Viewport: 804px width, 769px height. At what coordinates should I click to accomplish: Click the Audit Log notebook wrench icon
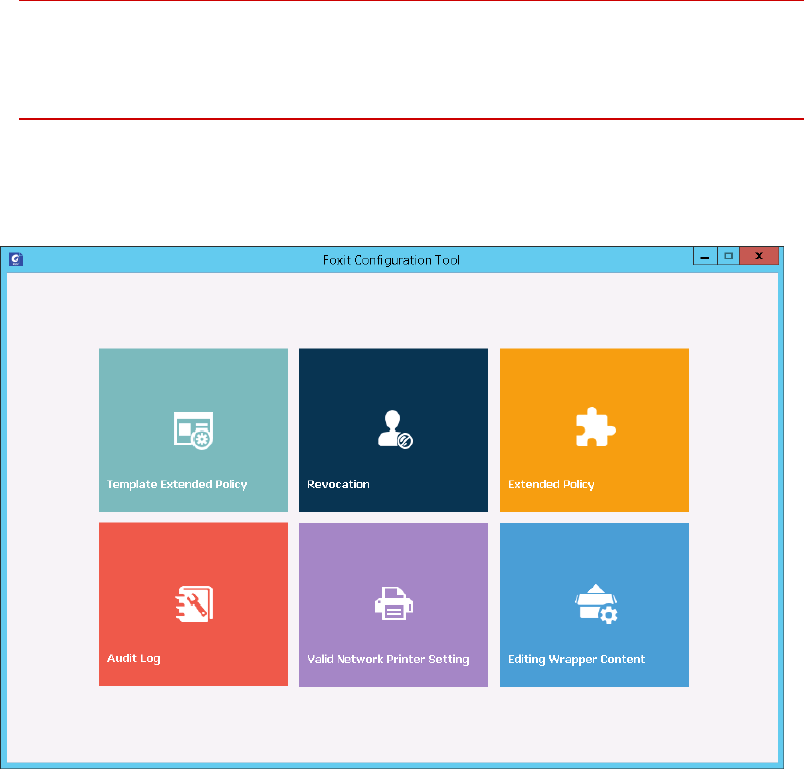194,604
